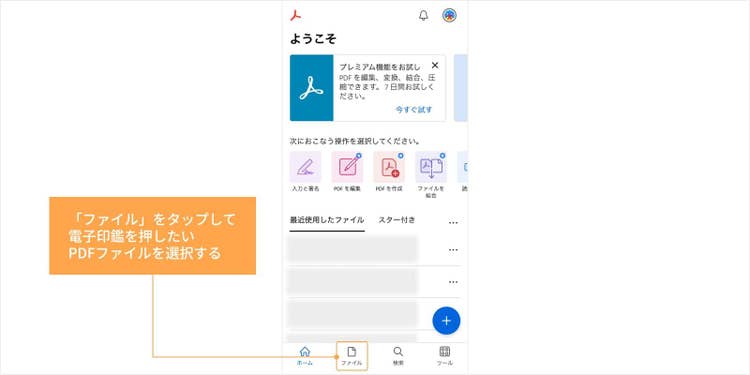
Task: Tap the Adobe Acrobat logo
Action: [x=296, y=16]
